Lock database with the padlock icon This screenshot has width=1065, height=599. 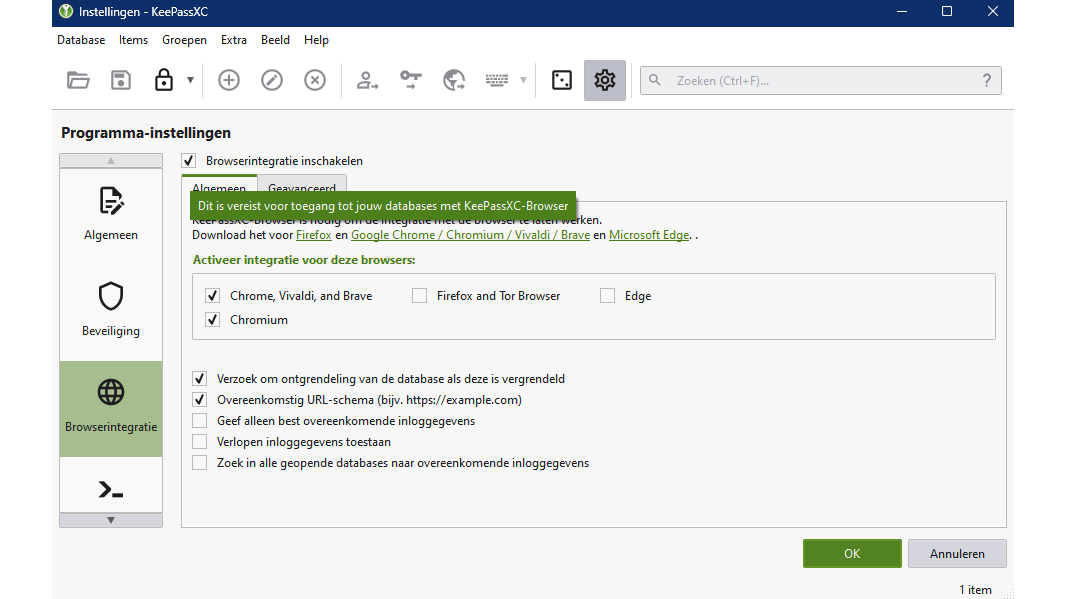coord(164,80)
